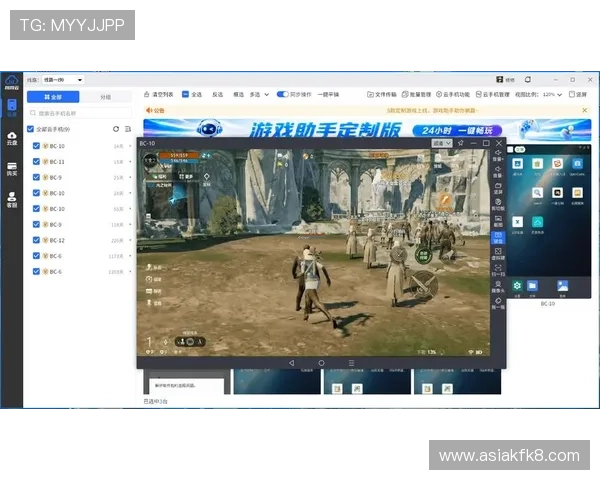Tick the checkbox atop BC-10 thumbnail
600x480 pixels.
[x=510, y=149]
